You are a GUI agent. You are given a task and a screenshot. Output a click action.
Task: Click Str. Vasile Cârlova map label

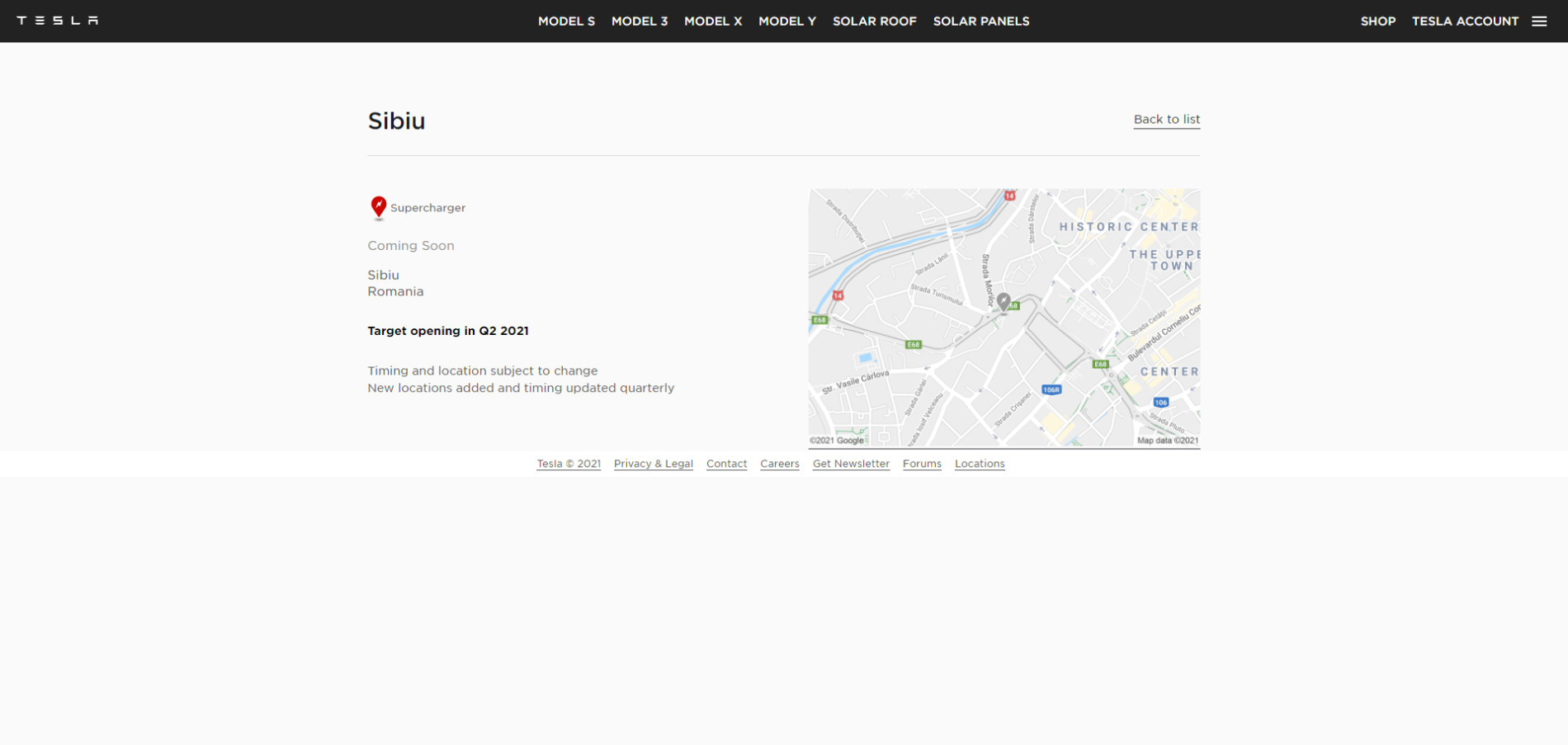(856, 381)
